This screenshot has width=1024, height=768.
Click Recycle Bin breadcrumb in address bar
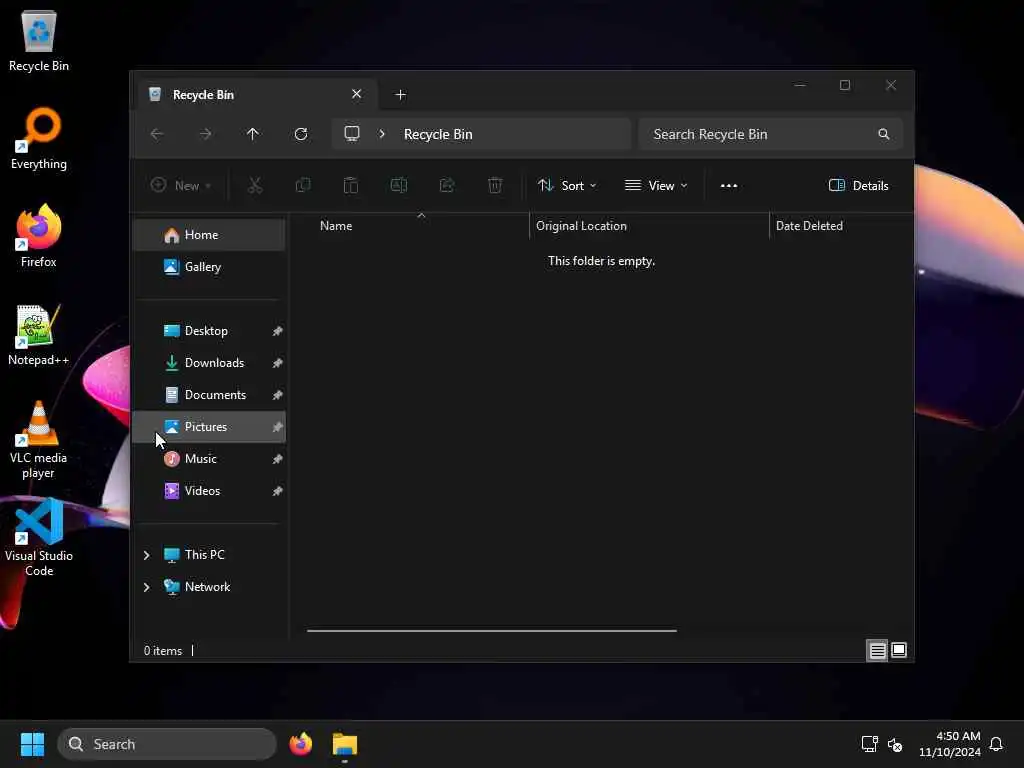click(x=438, y=134)
